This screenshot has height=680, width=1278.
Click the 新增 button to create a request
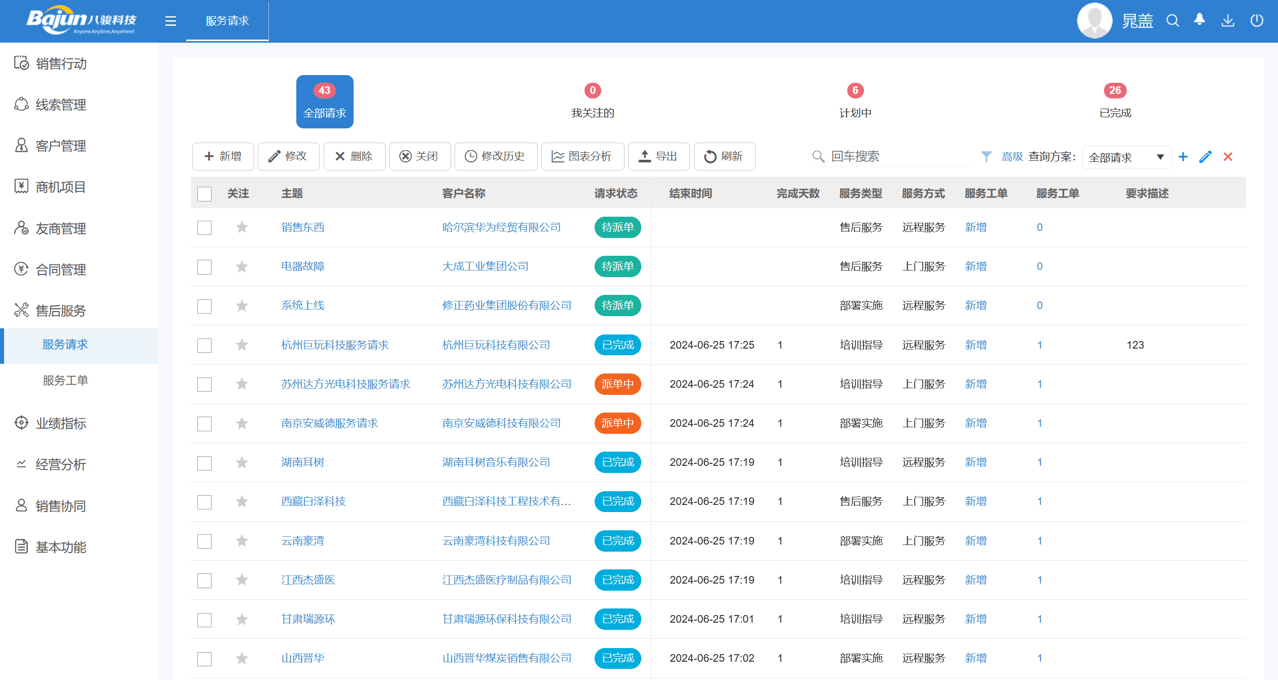222,156
